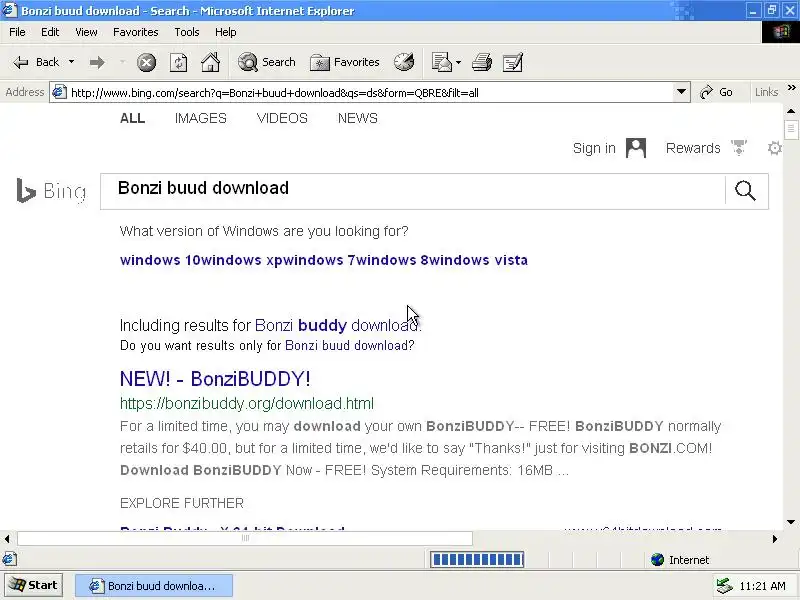Open the NEW! - BonziBUDDY! result

[x=215, y=379]
